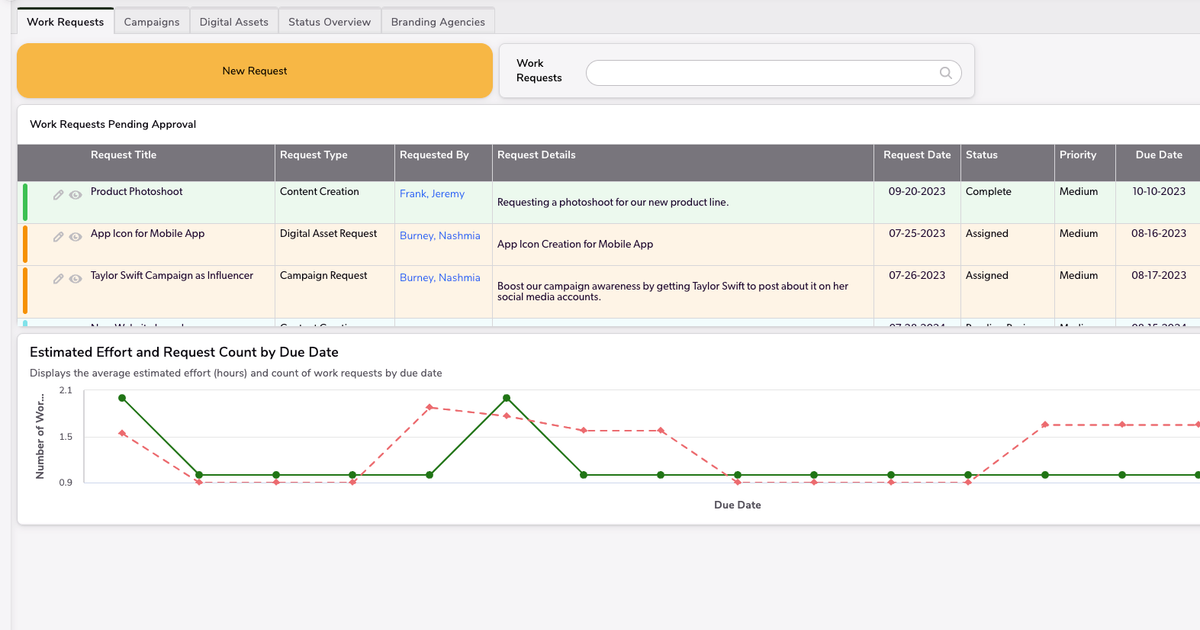Click the first pink diamond data point
This screenshot has width=1200, height=630.
click(x=122, y=433)
